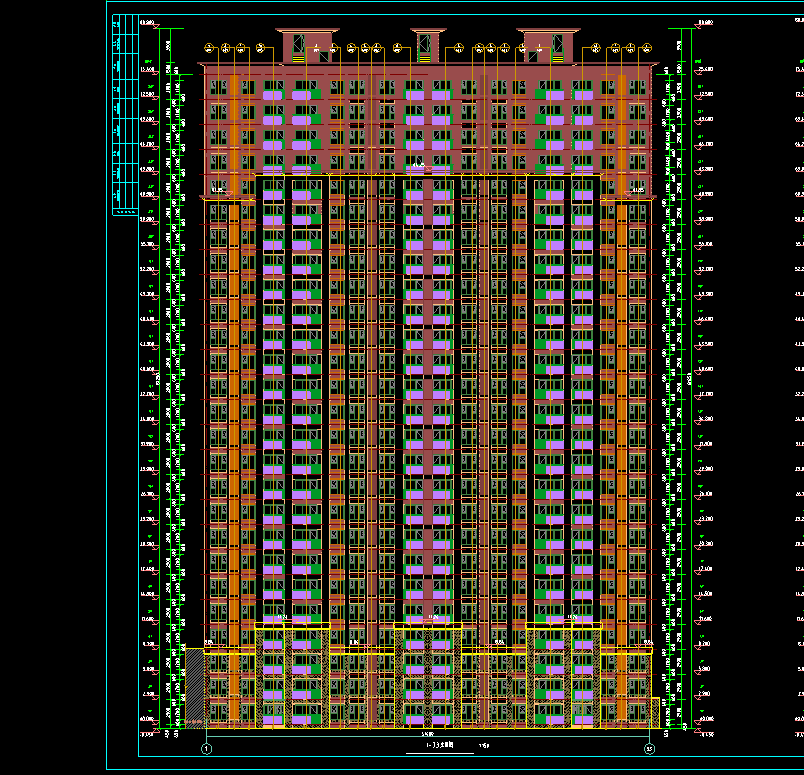Viewport: 804px width, 775px height.
Task: Click axis bubble 1 at bottom left
Action: click(x=207, y=747)
